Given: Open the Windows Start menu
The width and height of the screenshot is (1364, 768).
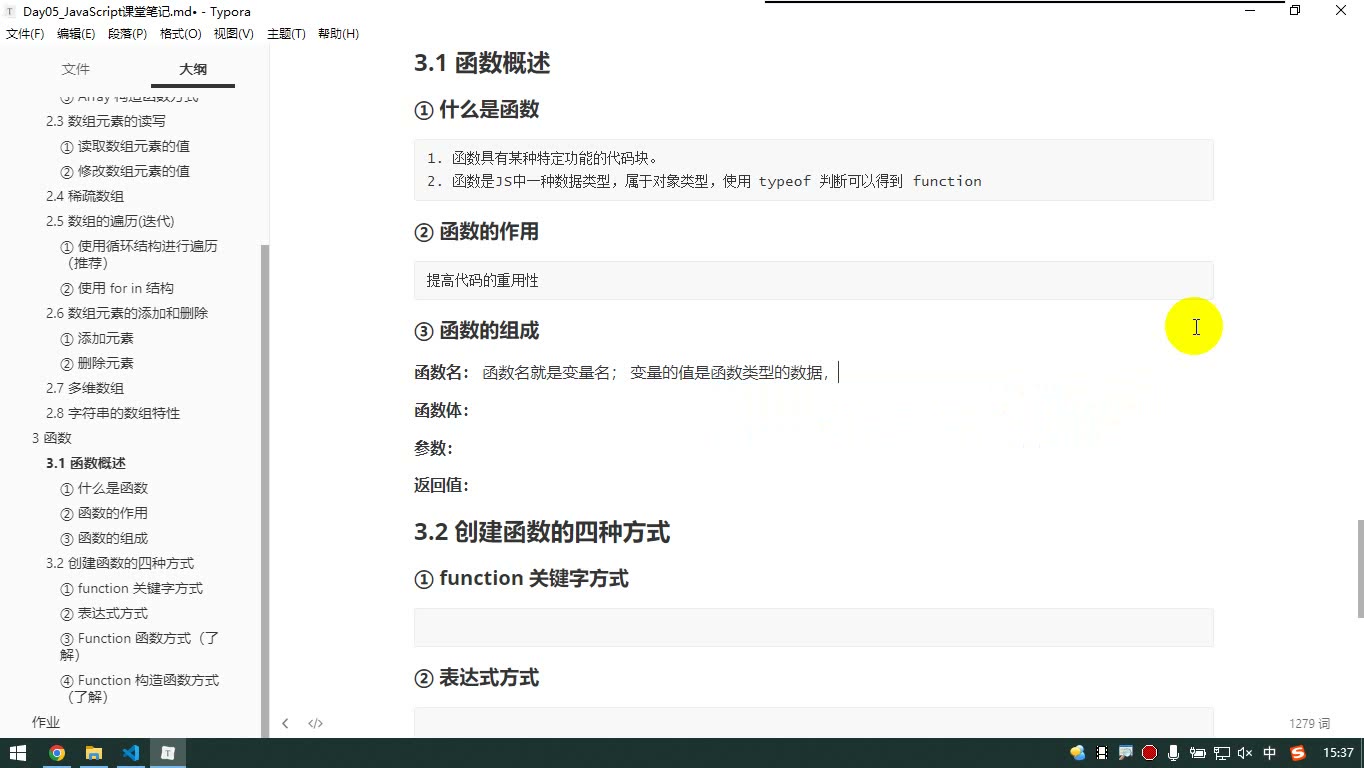Looking at the screenshot, I should point(18,753).
